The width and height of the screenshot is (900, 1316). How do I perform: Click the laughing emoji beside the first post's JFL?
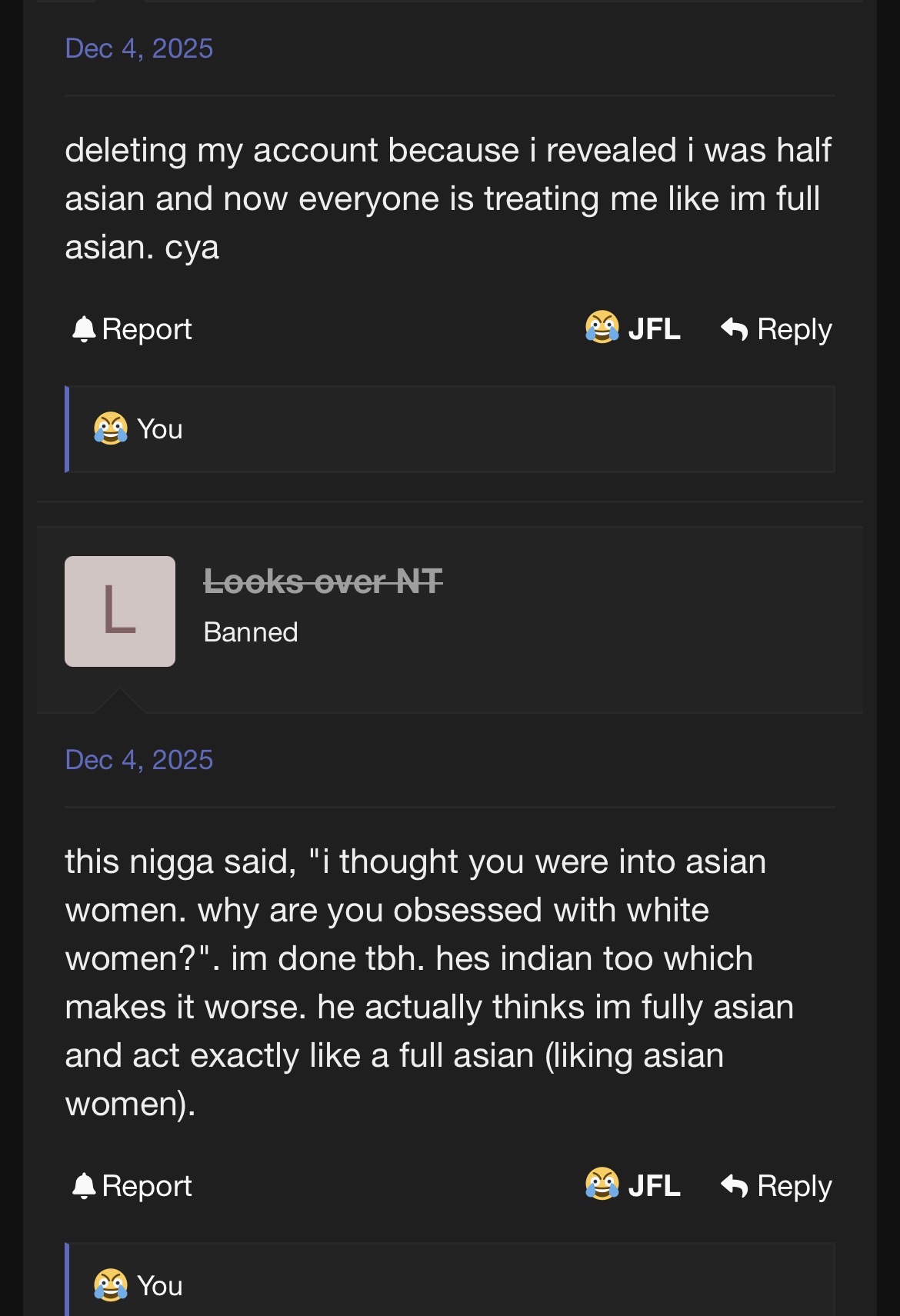[602, 328]
